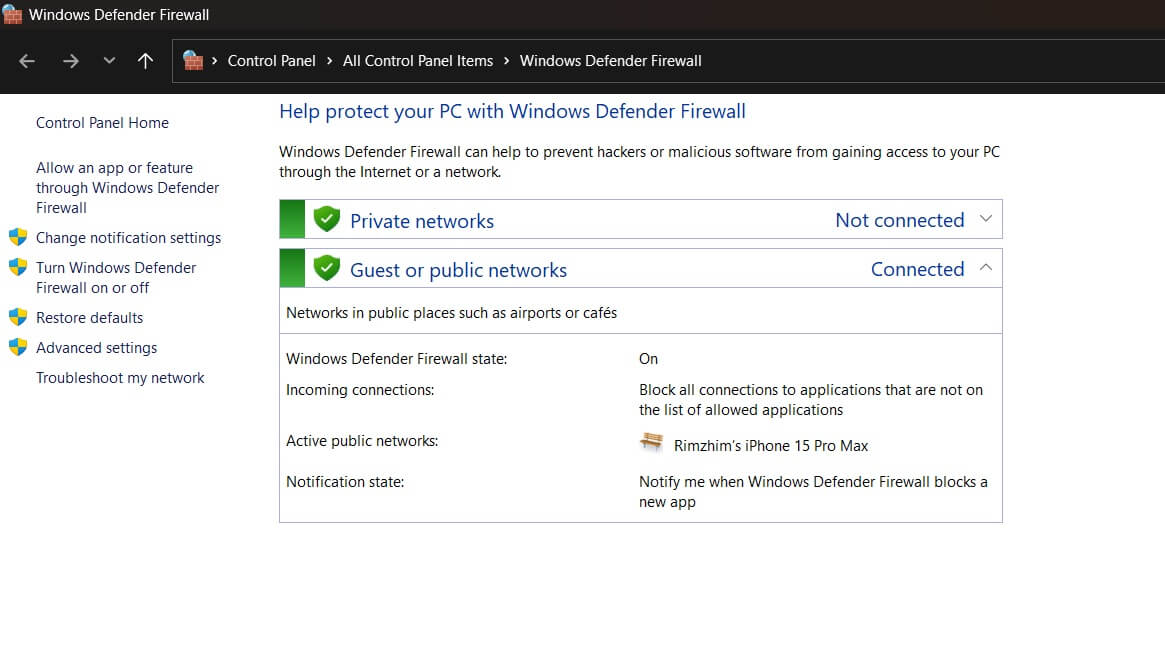Click Not connected status text
The image size is (1165, 668).
900,220
